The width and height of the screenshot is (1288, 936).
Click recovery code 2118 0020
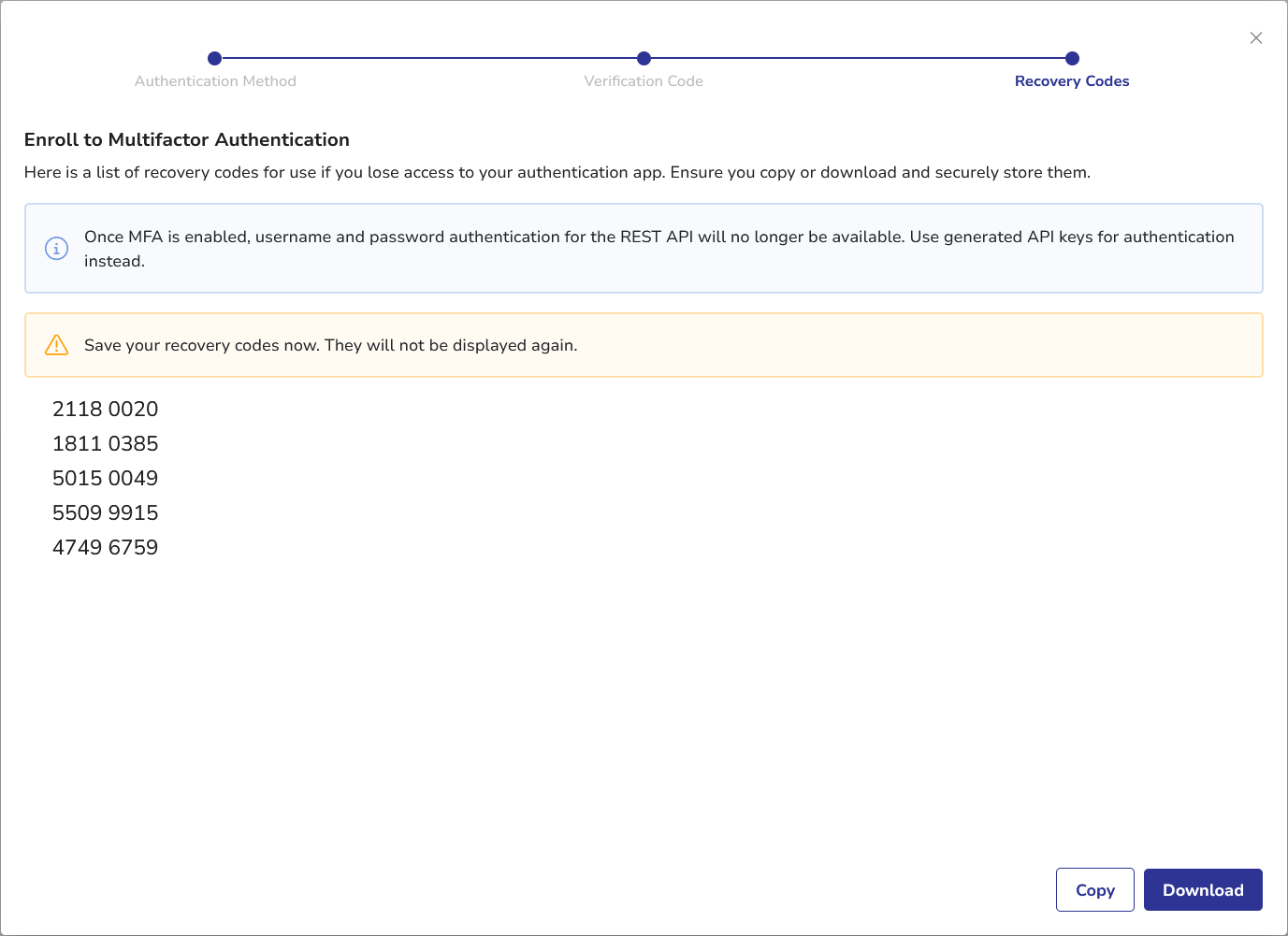[x=106, y=409]
